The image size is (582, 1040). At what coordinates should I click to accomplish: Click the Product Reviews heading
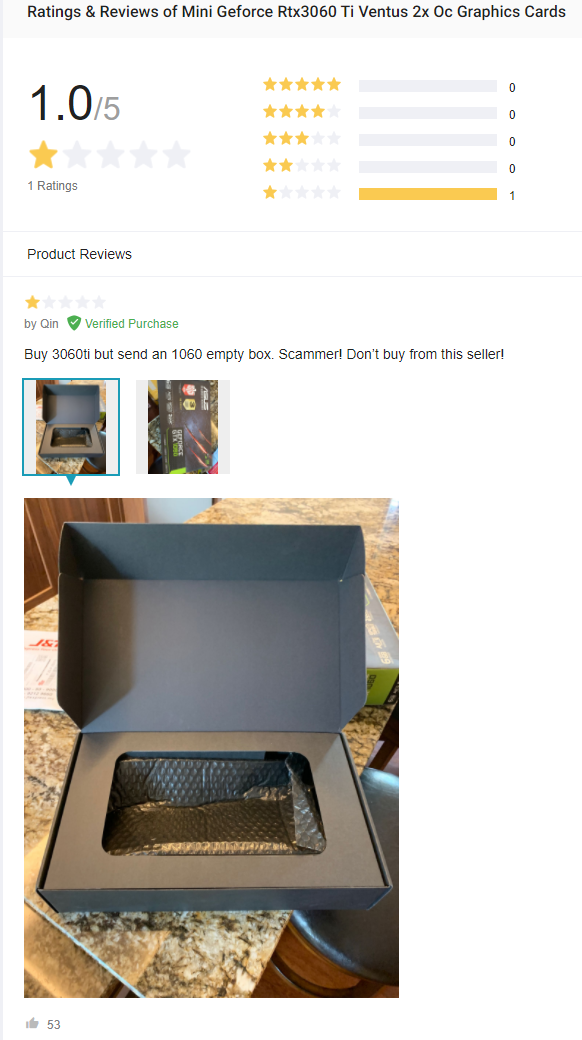pos(80,254)
